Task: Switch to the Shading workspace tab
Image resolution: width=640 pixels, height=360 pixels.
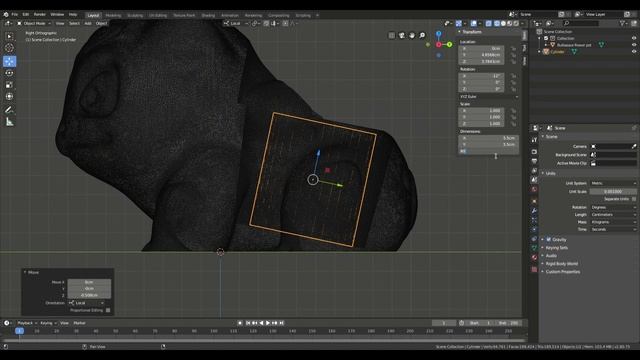Action: click(208, 16)
